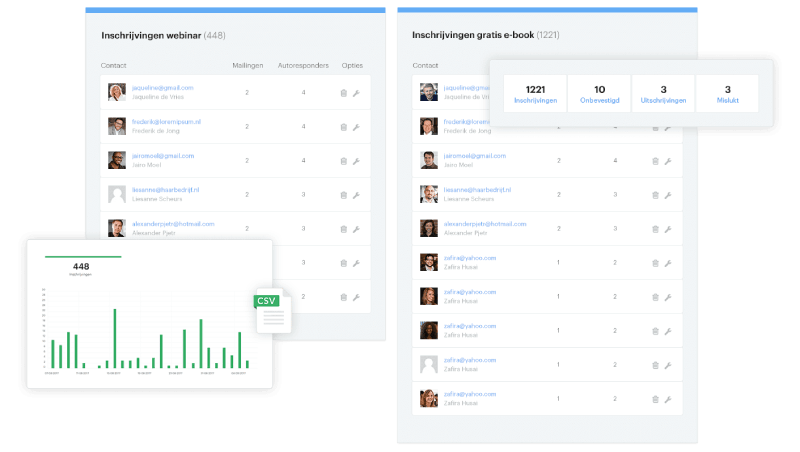Viewport: 800px width, 452px height.
Task: Click the tallest green bar in the chart
Action: click(115, 338)
